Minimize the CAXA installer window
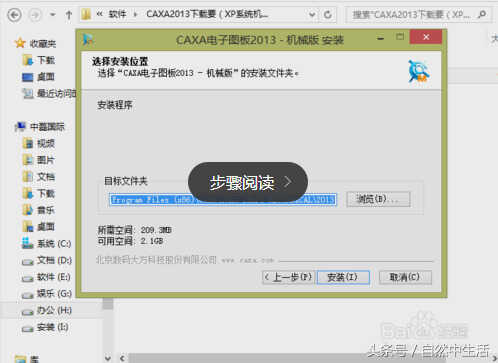 tap(380, 38)
